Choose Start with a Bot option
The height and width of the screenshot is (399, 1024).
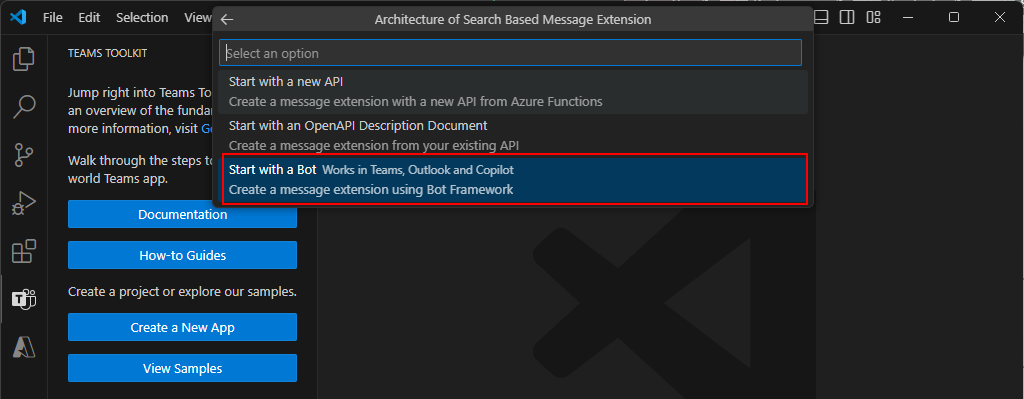tap(515, 179)
